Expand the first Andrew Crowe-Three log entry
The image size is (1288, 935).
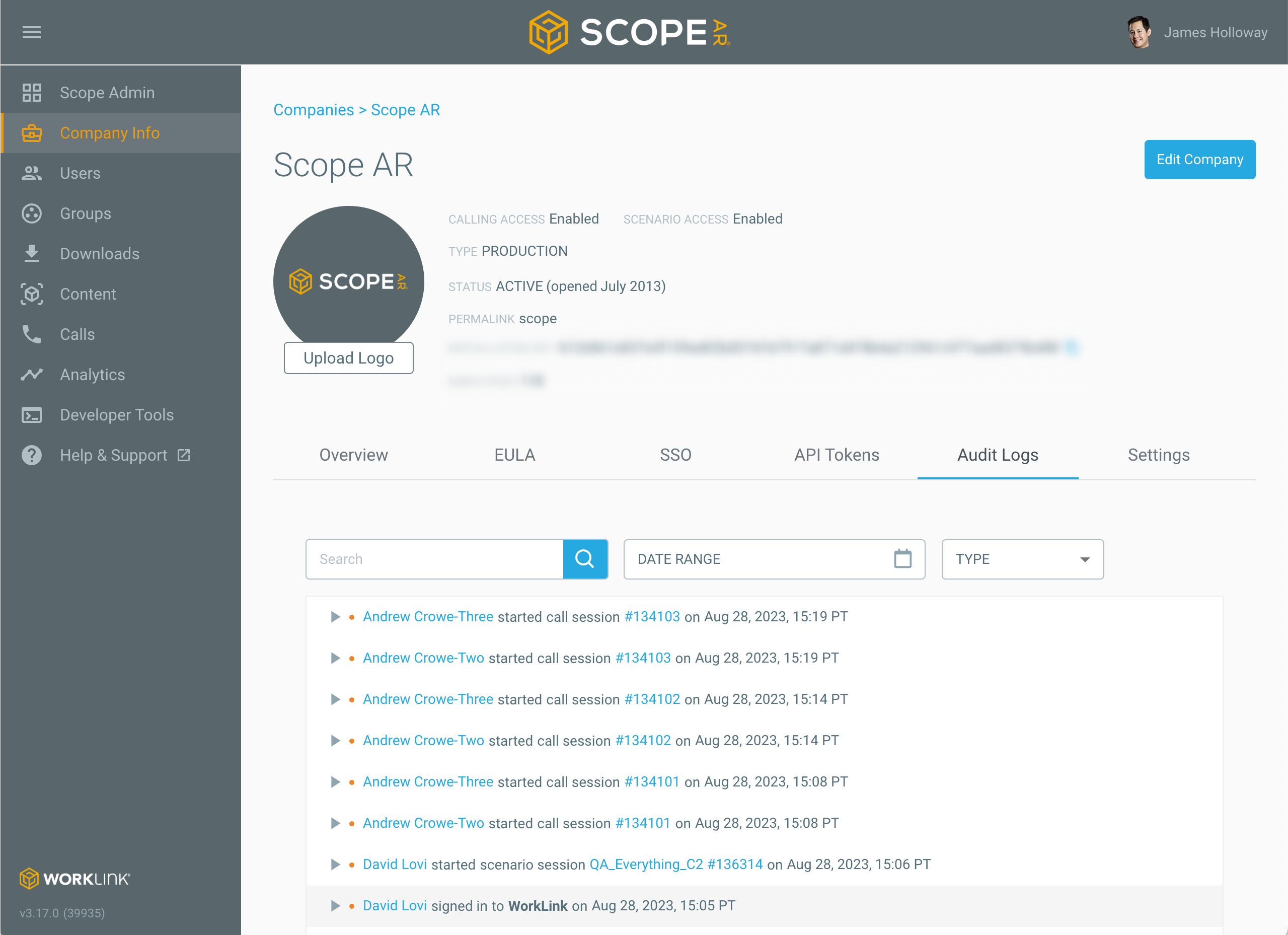point(335,617)
